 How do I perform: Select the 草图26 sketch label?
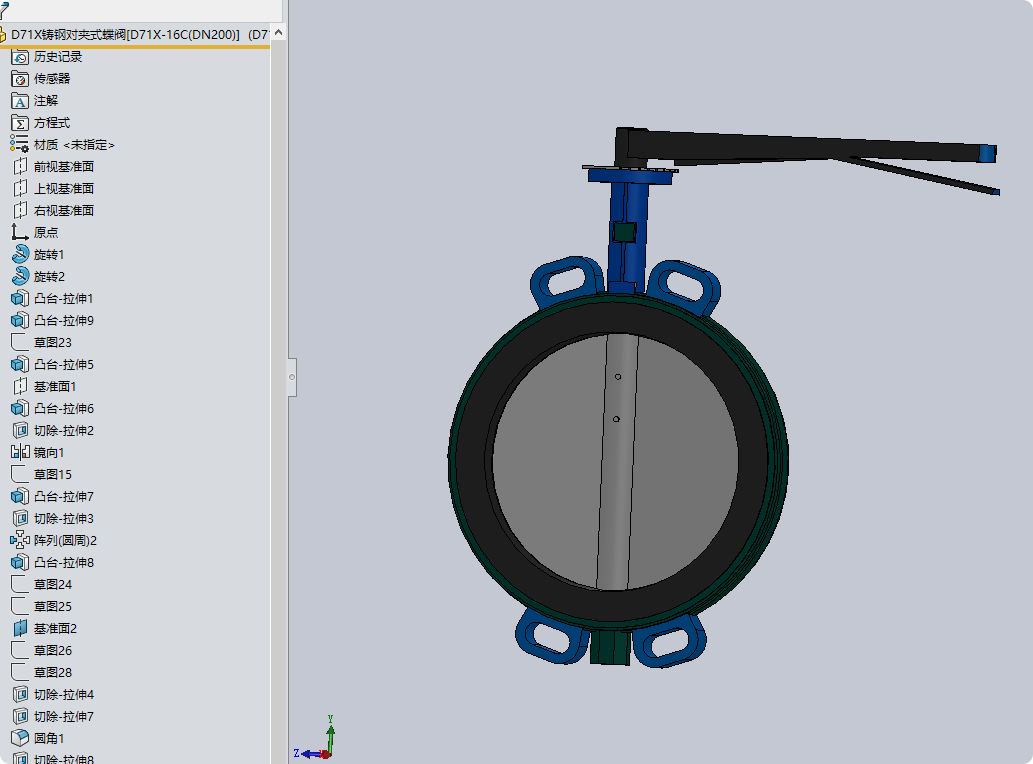(53, 651)
